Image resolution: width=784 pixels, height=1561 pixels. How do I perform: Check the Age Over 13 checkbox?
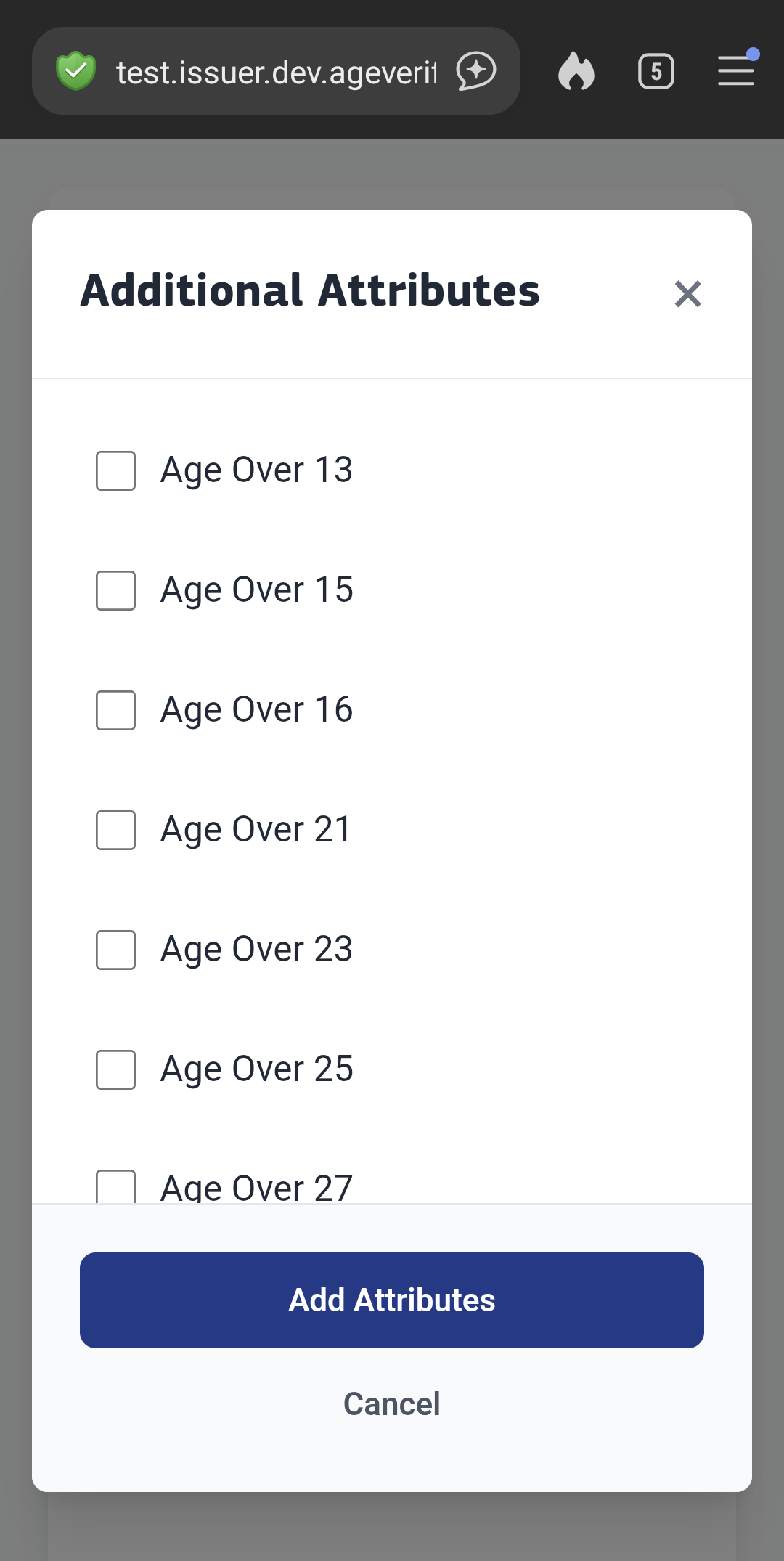[116, 470]
